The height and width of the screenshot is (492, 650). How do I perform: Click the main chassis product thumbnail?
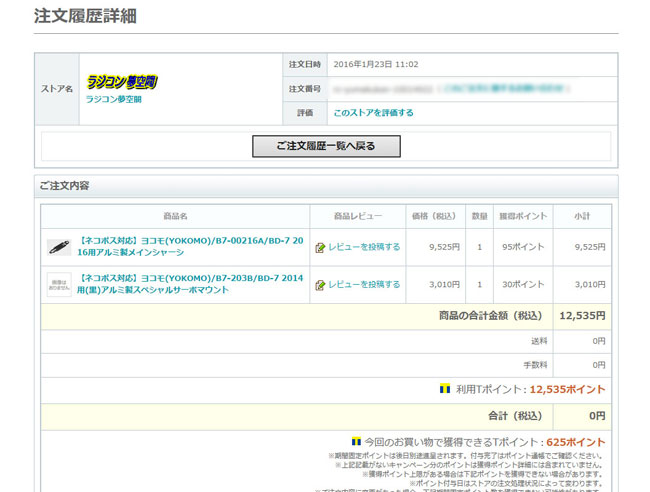click(x=59, y=247)
